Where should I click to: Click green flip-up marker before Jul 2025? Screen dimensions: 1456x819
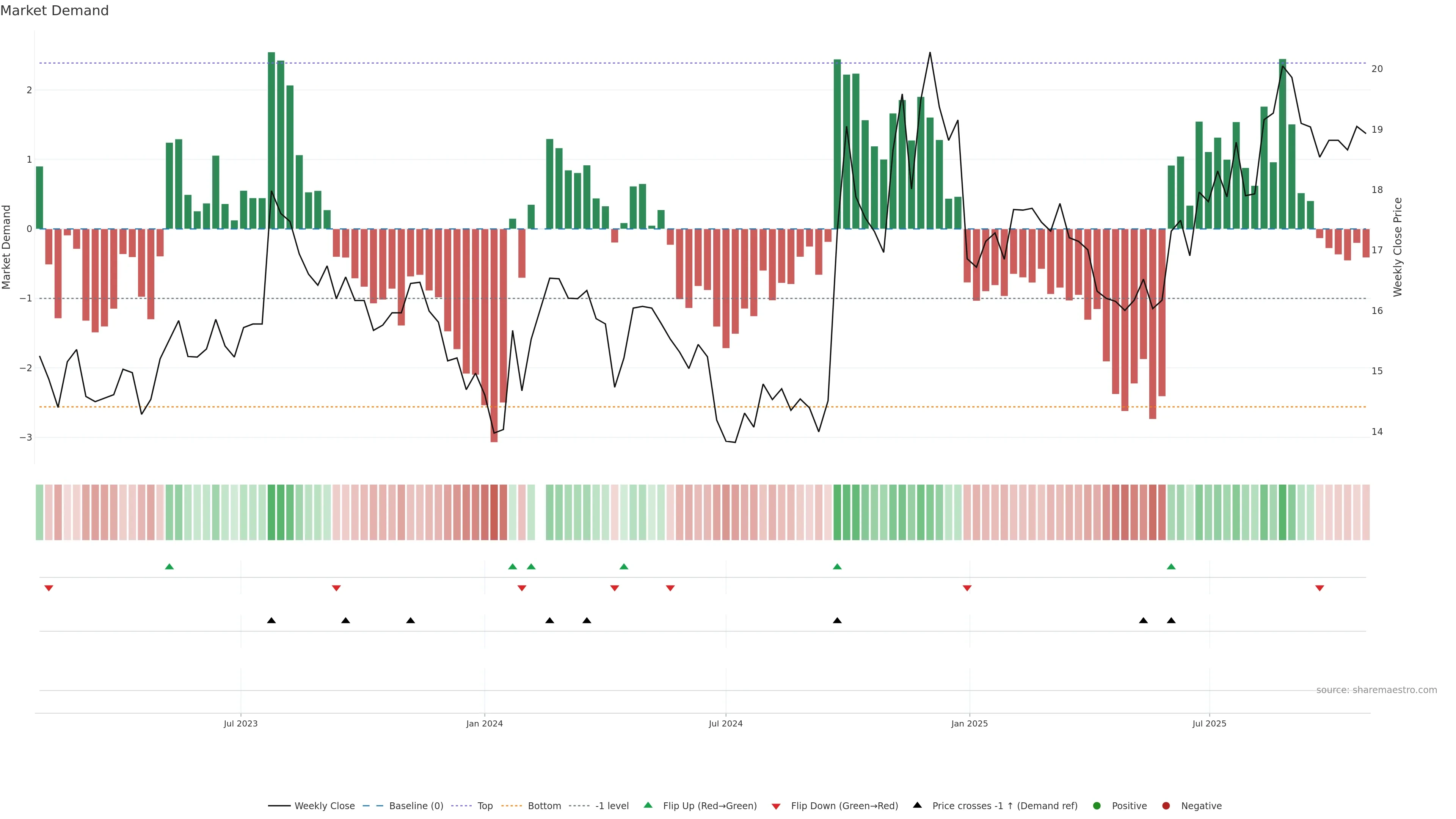click(1171, 567)
